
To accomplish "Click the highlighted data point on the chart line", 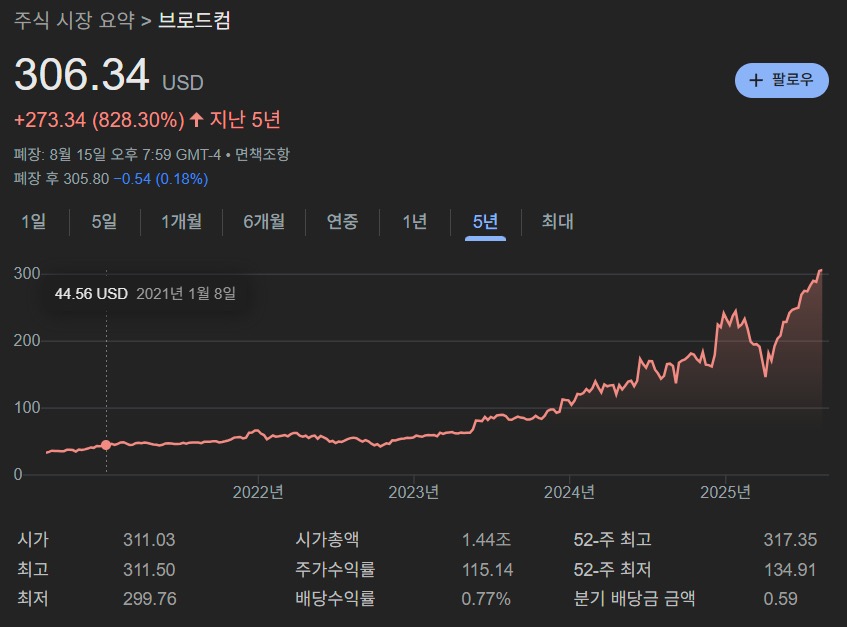I will click(x=106, y=445).
